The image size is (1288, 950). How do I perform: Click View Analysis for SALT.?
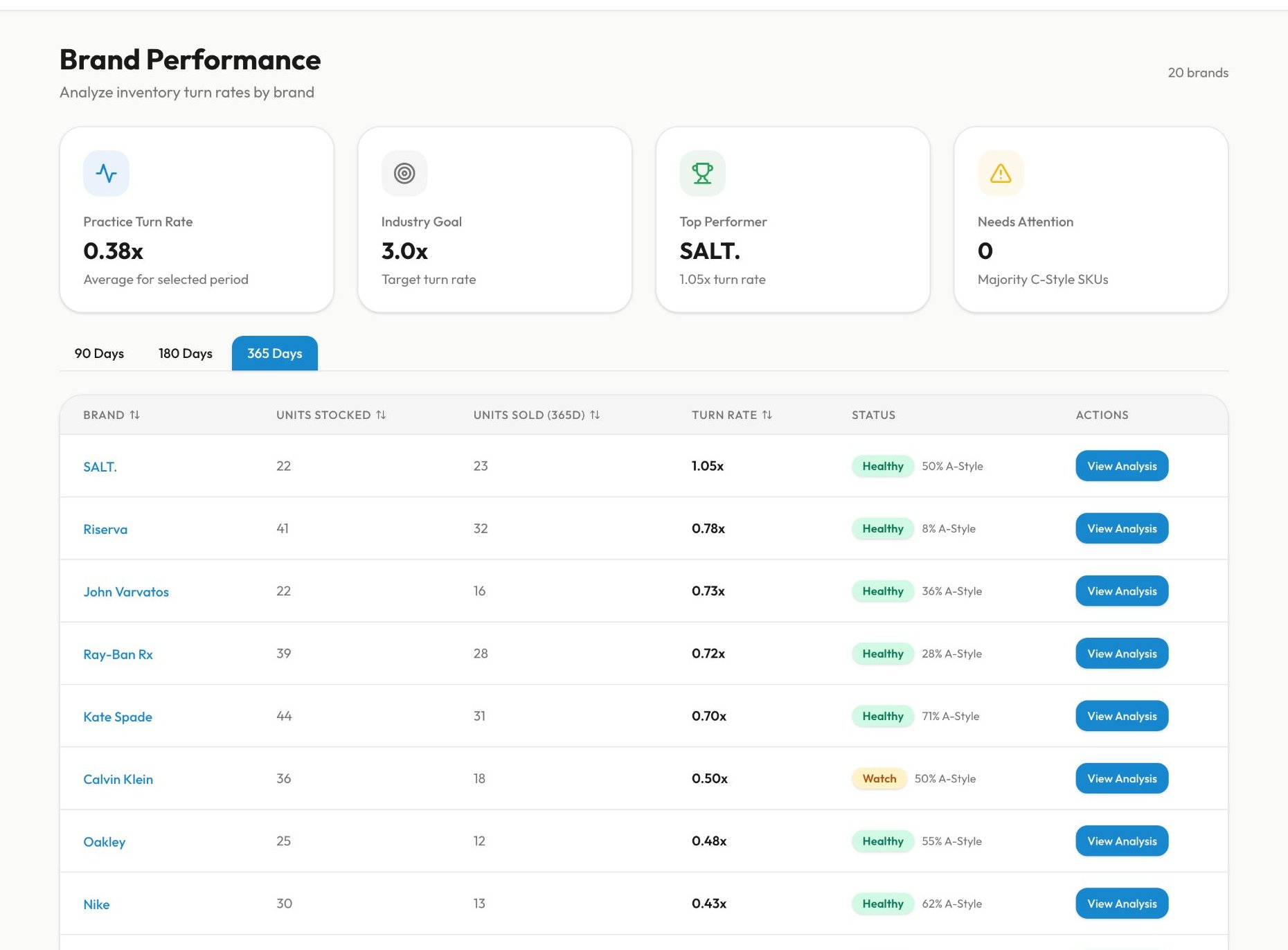[1121, 466]
